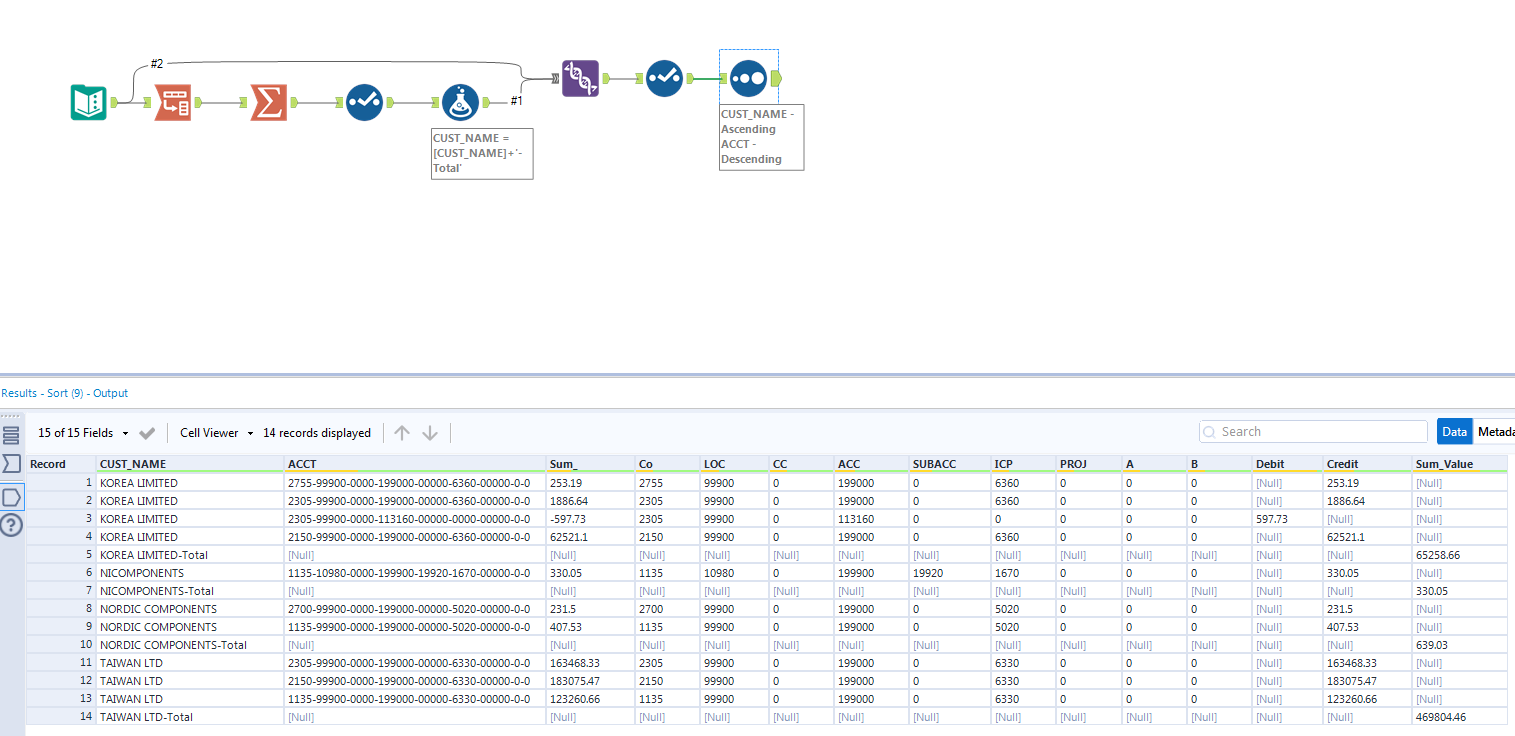Click the CUST_NAME column header
The height and width of the screenshot is (736, 1515).
coord(133,464)
